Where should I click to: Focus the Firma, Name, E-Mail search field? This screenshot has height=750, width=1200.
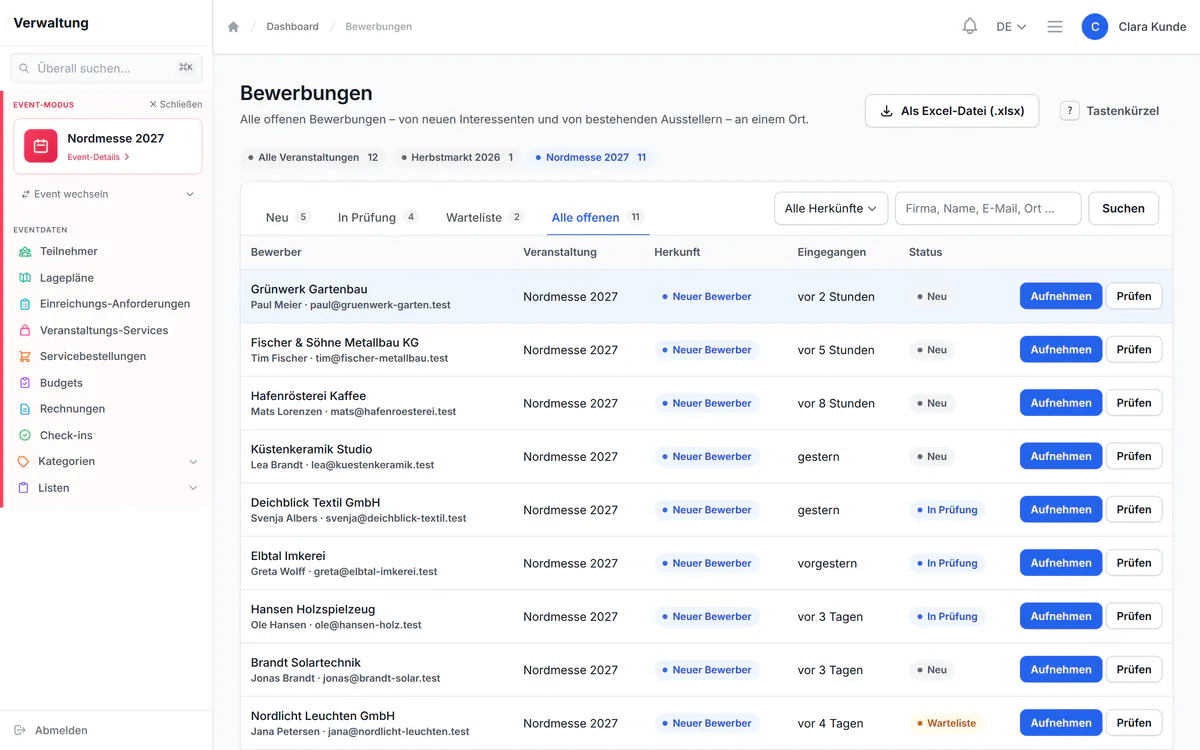tap(988, 208)
